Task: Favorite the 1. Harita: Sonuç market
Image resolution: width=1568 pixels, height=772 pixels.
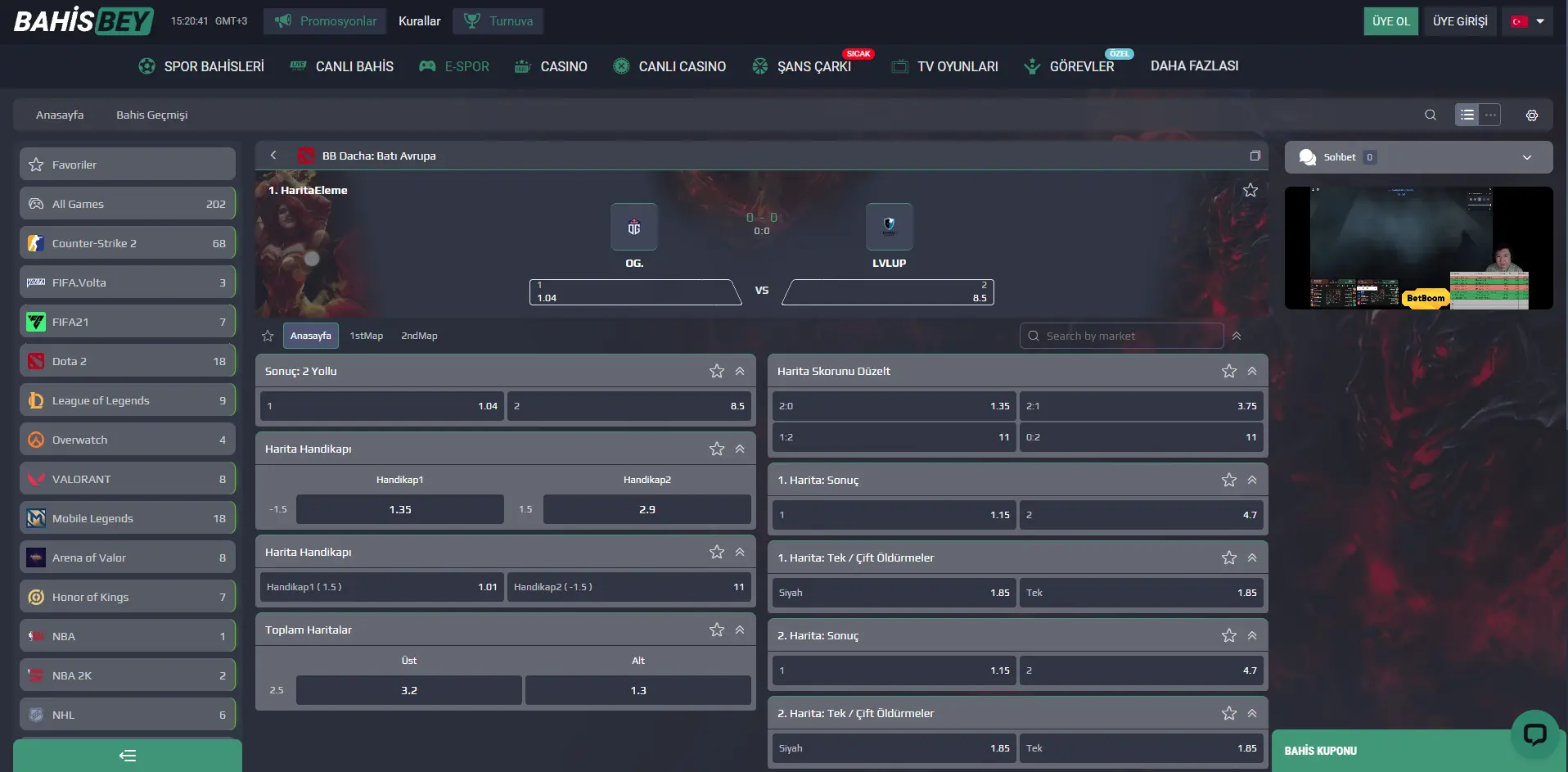Action: (1229, 480)
